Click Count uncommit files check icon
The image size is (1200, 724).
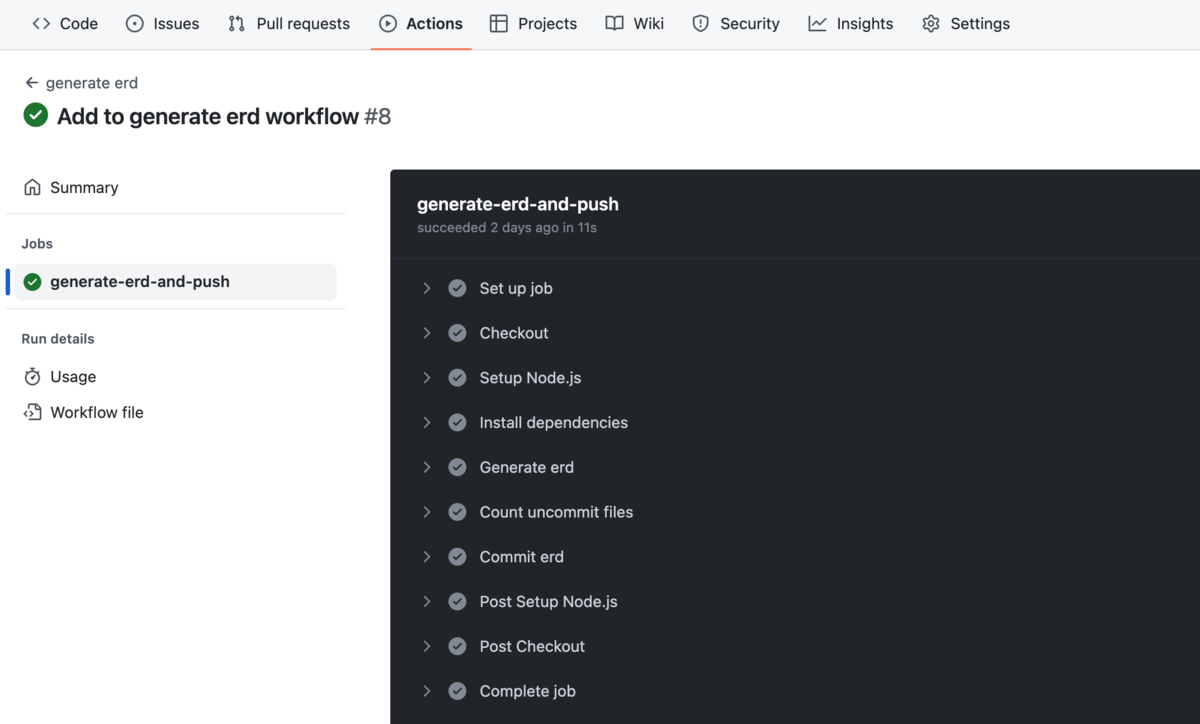coord(457,512)
